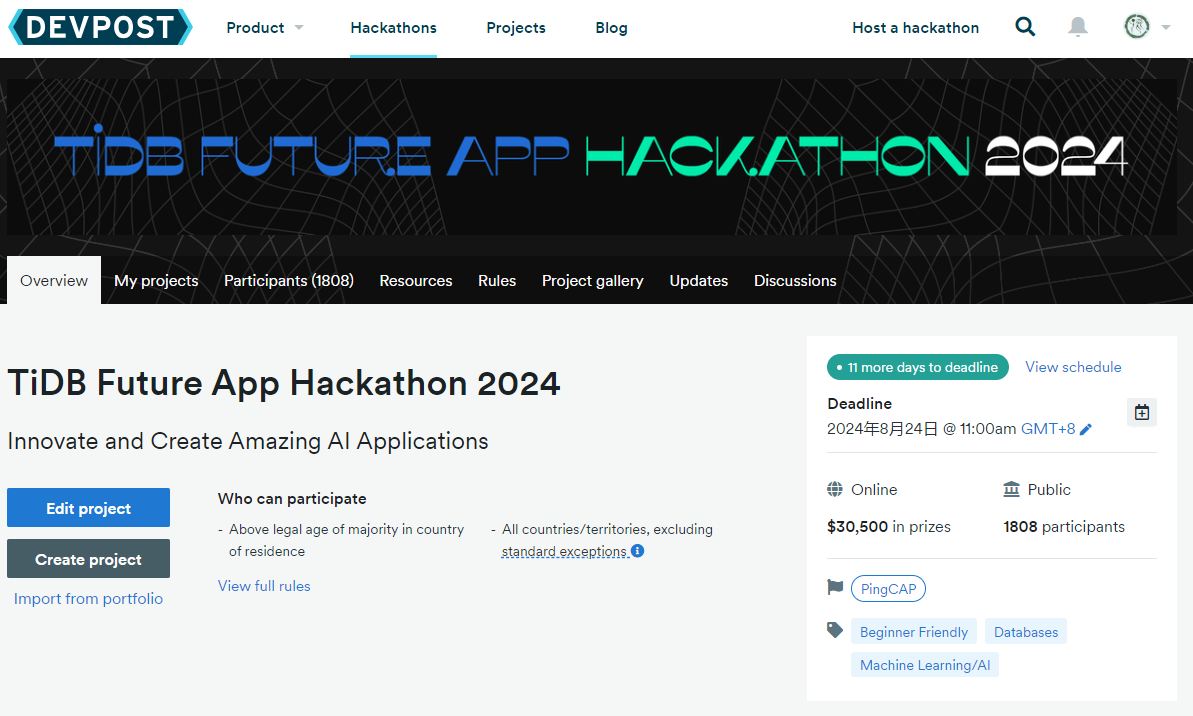Click Host a hackathon
Screen dimensions: 1193x716
click(x=915, y=27)
